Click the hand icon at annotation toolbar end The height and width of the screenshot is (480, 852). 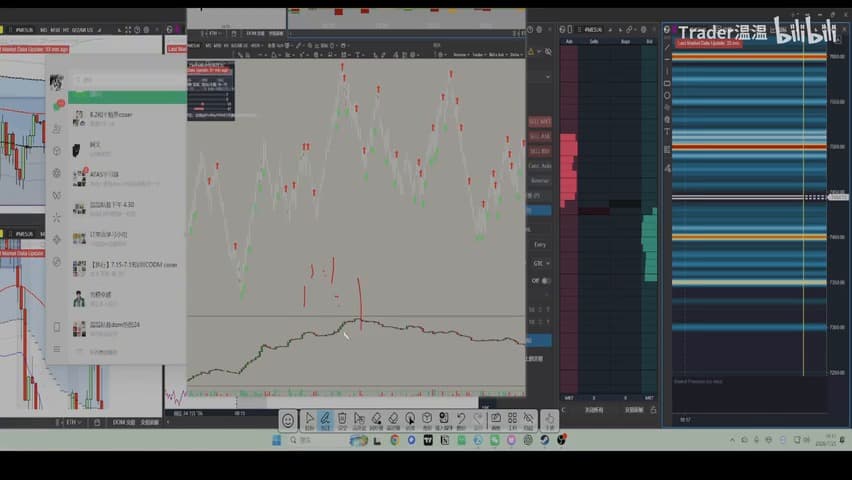click(x=549, y=420)
